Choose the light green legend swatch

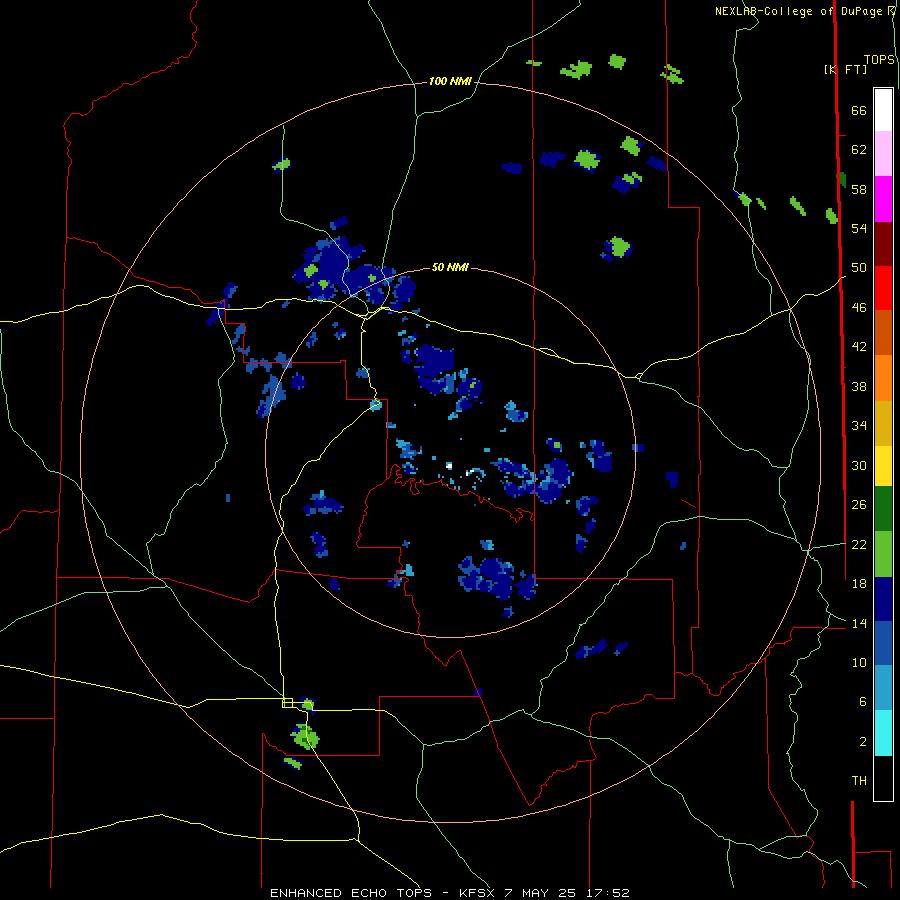(883, 554)
